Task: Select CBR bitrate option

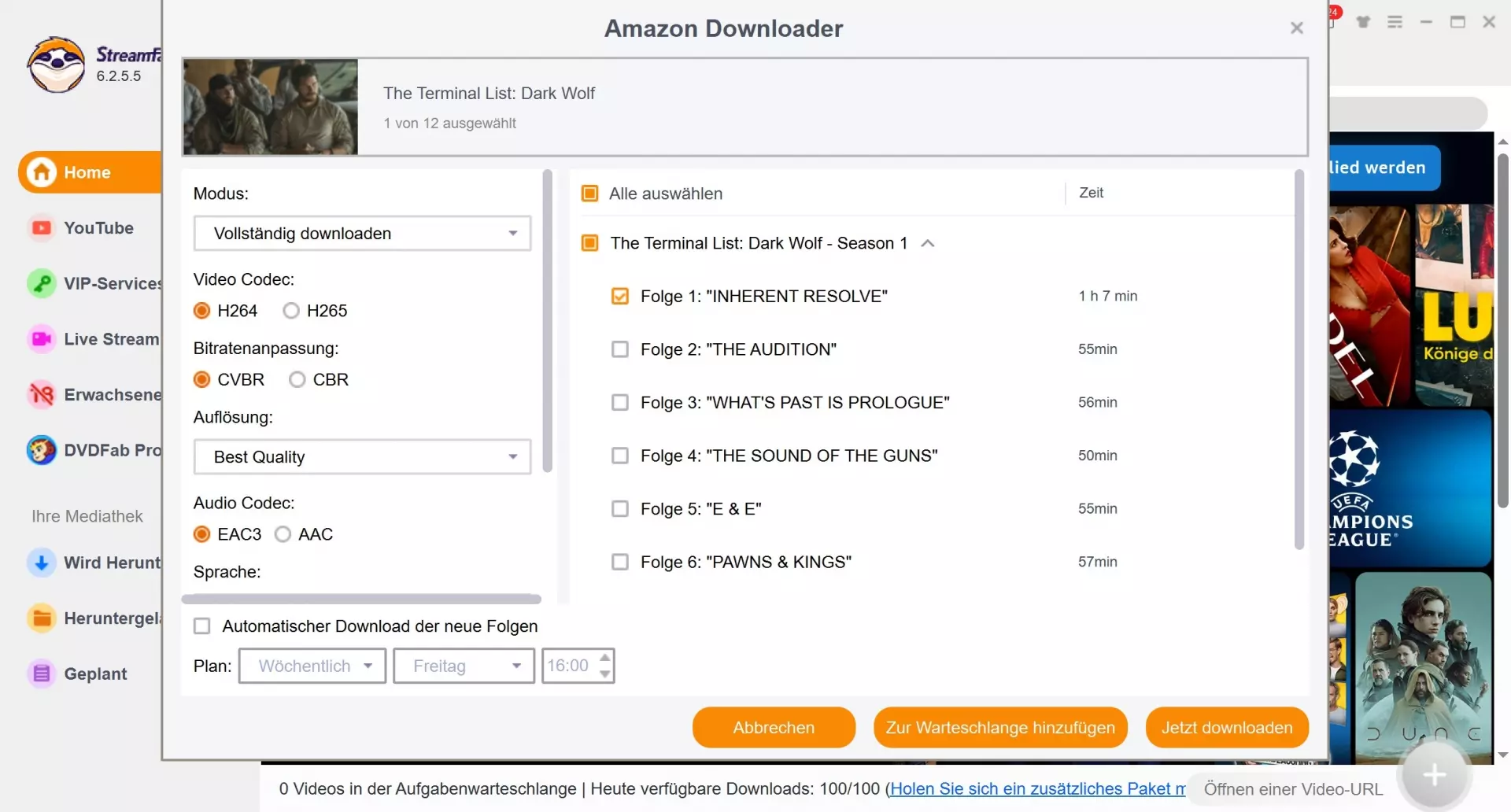Action: click(x=297, y=379)
